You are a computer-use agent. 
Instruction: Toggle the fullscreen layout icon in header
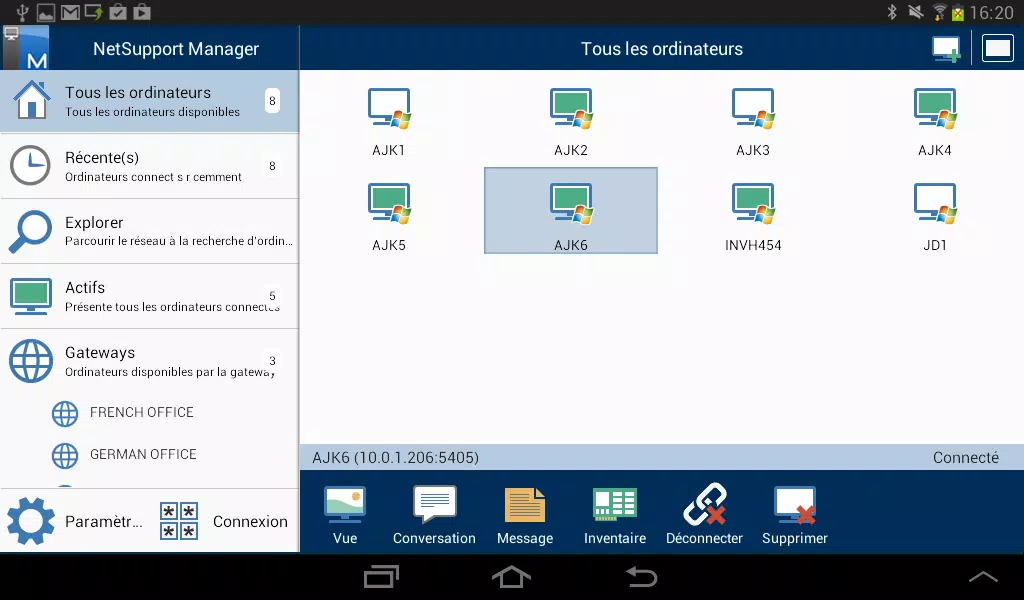tap(998, 48)
